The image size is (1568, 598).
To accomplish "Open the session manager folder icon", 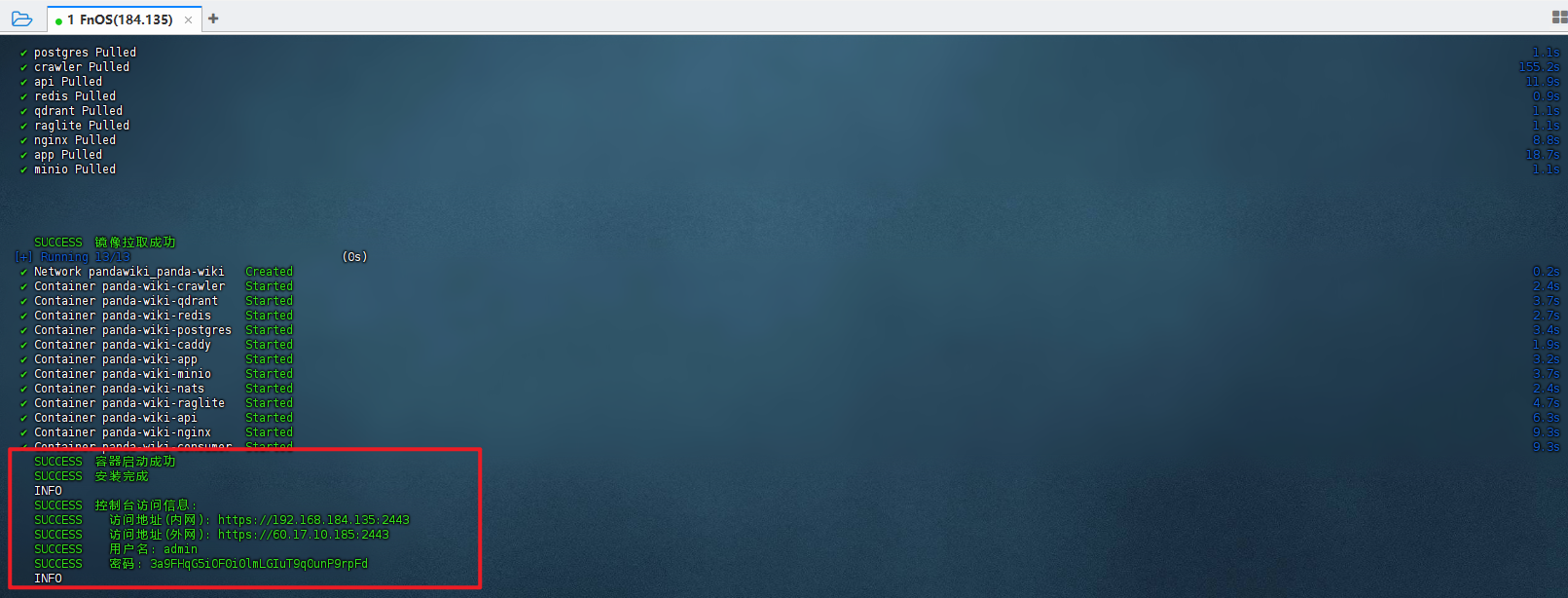I will click(21, 19).
